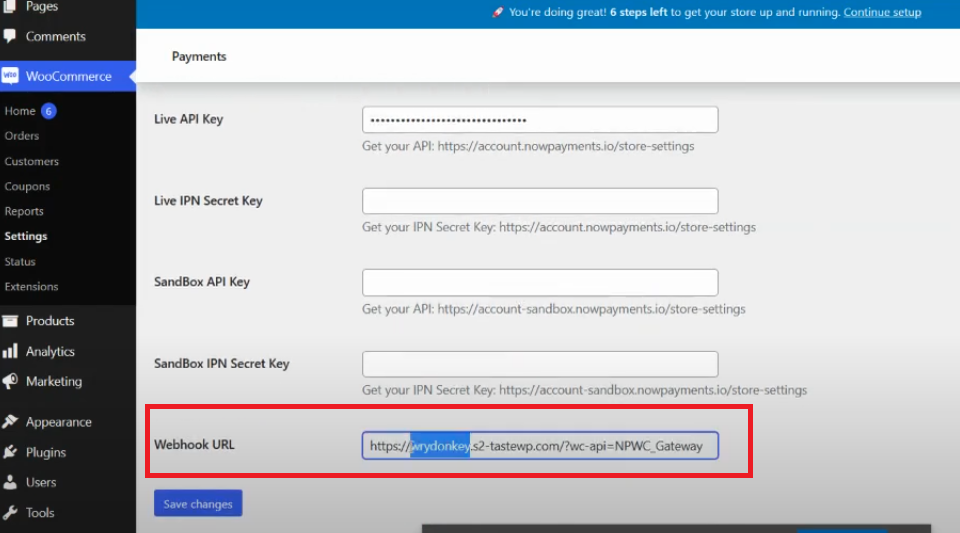Follow the Continue setup link

(882, 13)
